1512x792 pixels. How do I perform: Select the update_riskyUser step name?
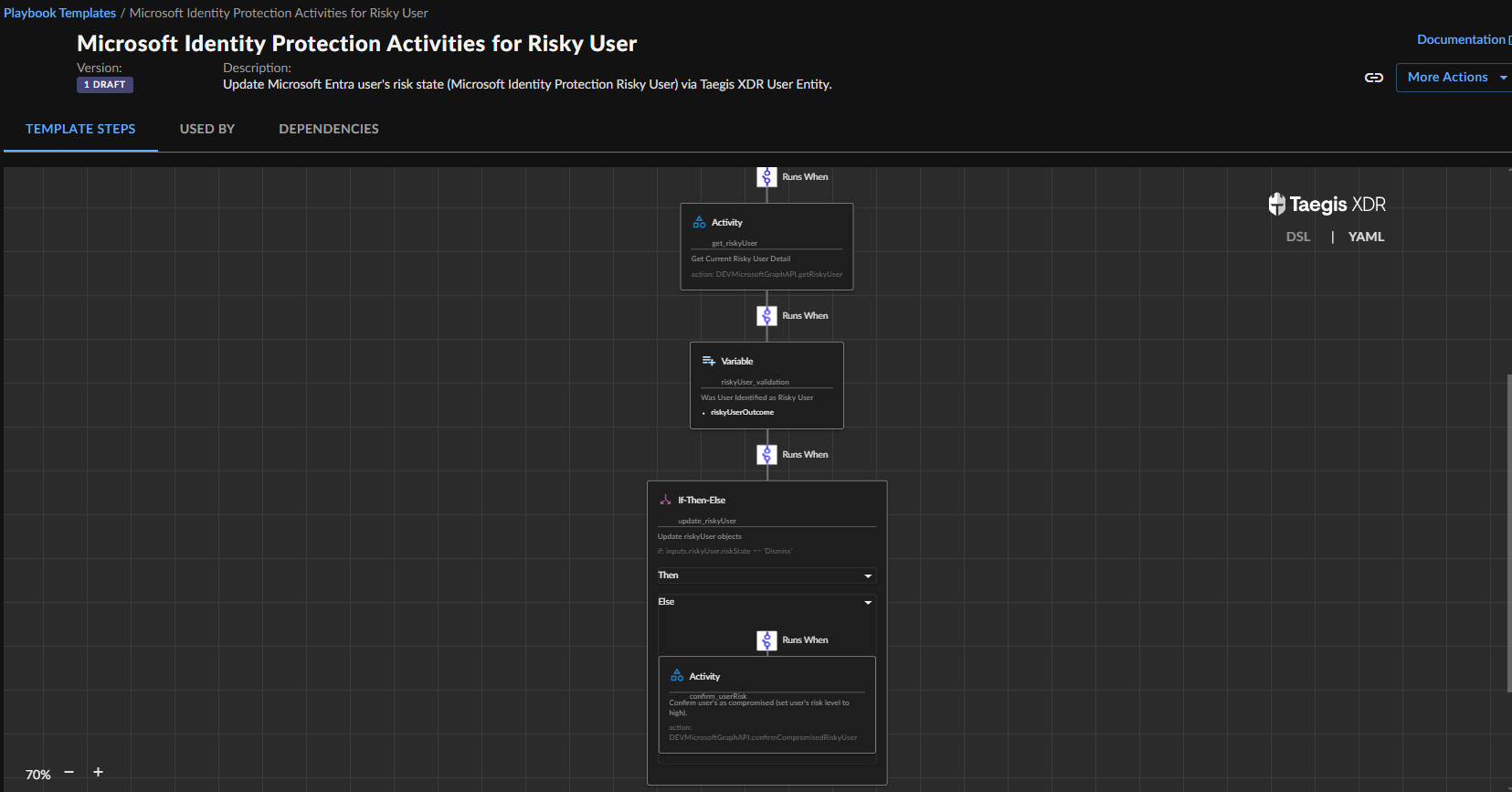707,521
